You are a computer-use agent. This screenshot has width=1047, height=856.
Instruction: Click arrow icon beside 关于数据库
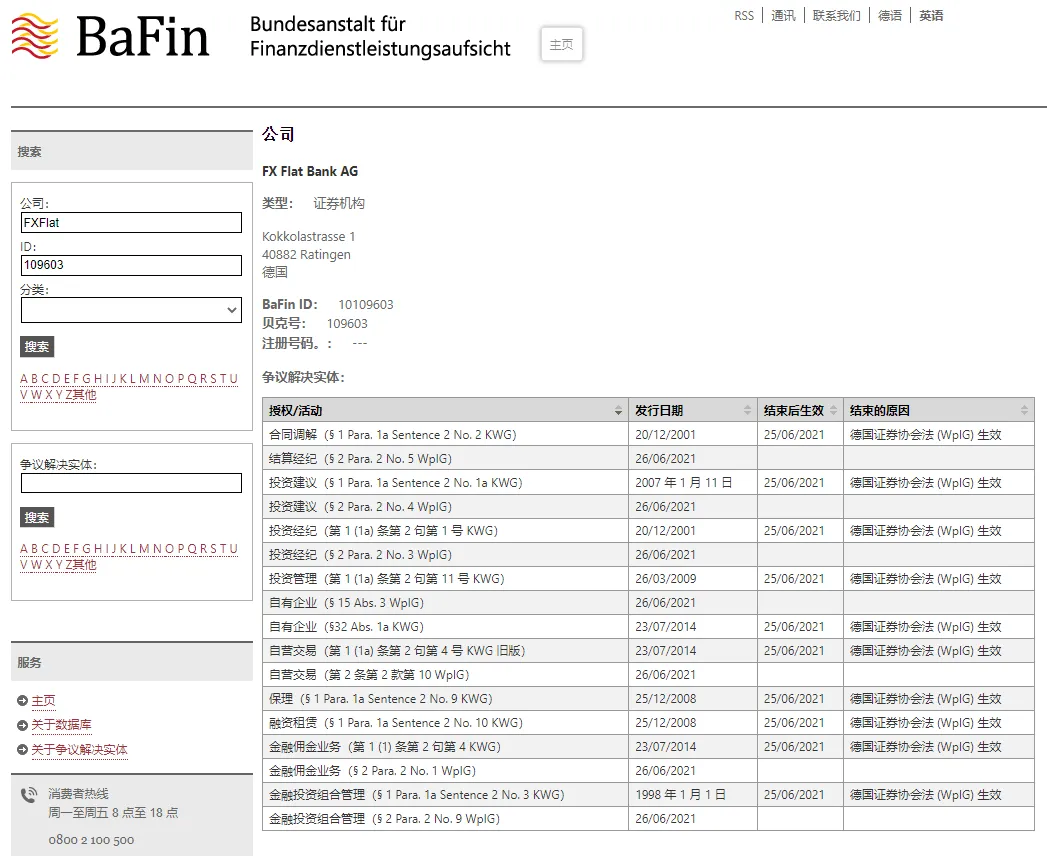pyautogui.click(x=23, y=725)
